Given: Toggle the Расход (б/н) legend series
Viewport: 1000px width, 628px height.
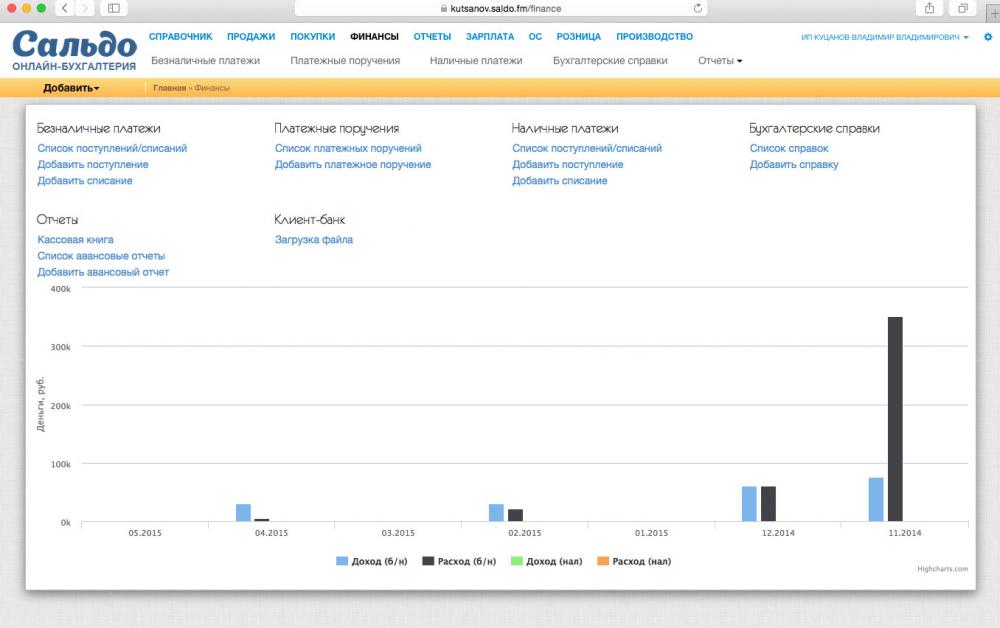Looking at the screenshot, I should click(x=459, y=561).
